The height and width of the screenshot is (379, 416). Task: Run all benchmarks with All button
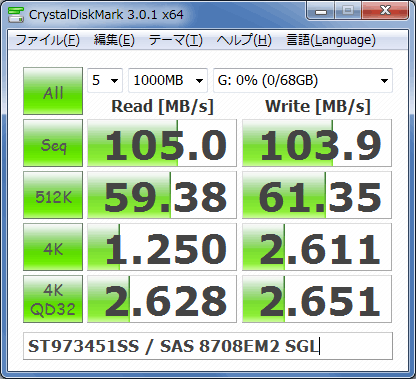pyautogui.click(x=53, y=91)
